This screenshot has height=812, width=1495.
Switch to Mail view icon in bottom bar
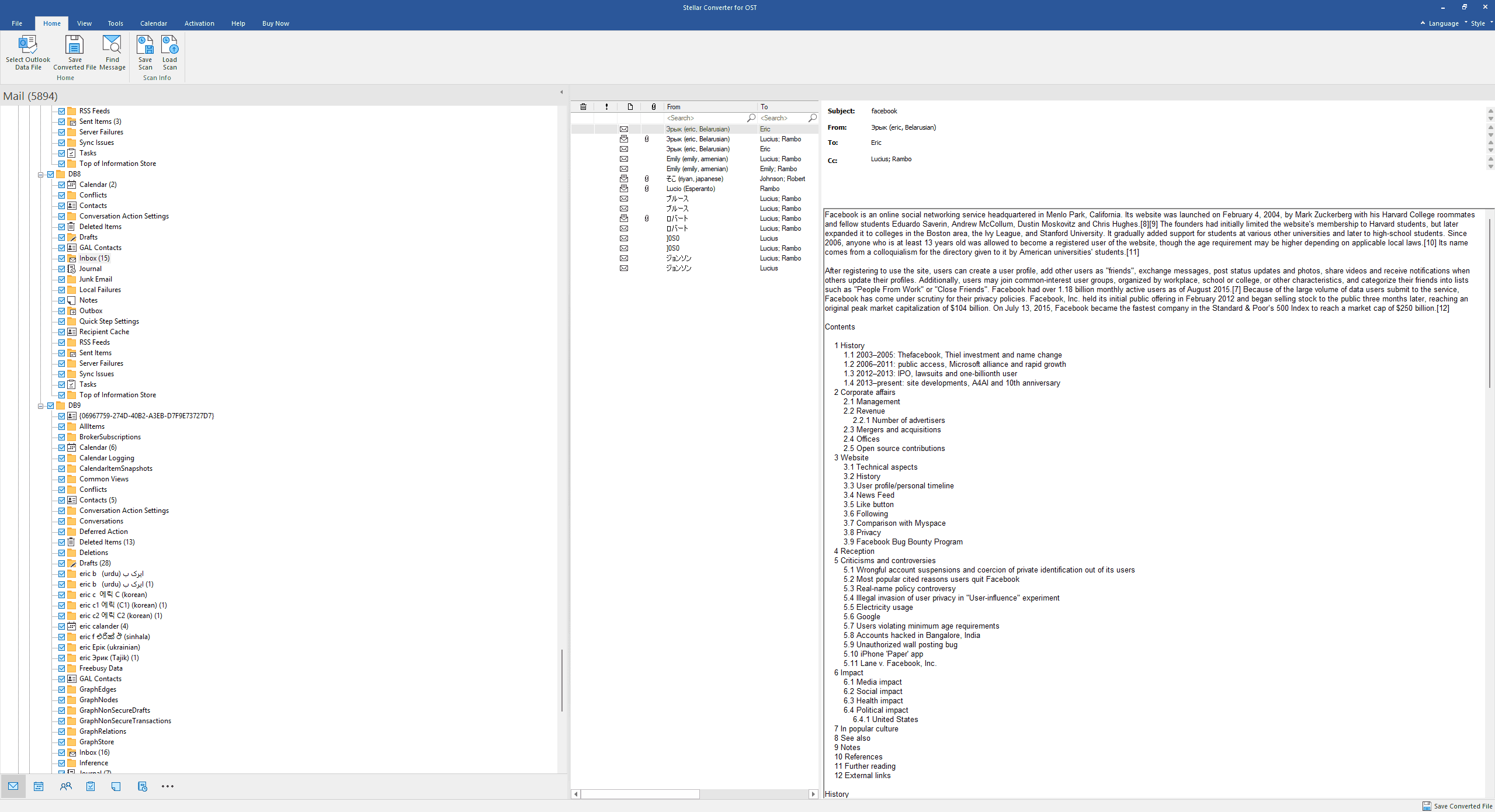click(x=13, y=786)
